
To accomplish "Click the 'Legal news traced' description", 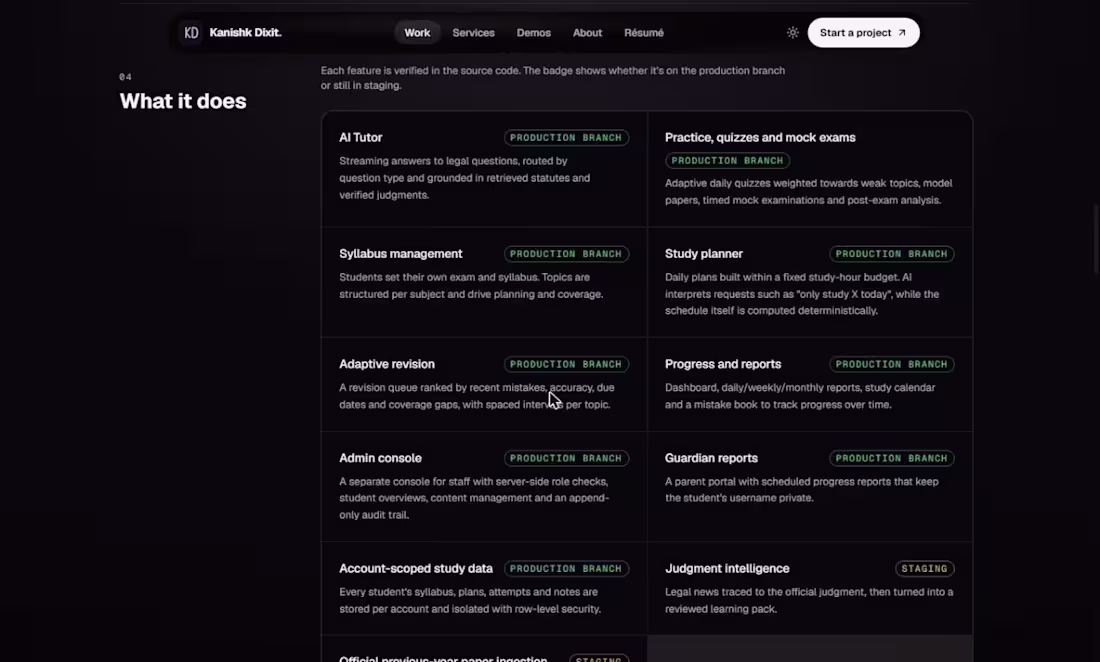I will [x=809, y=600].
